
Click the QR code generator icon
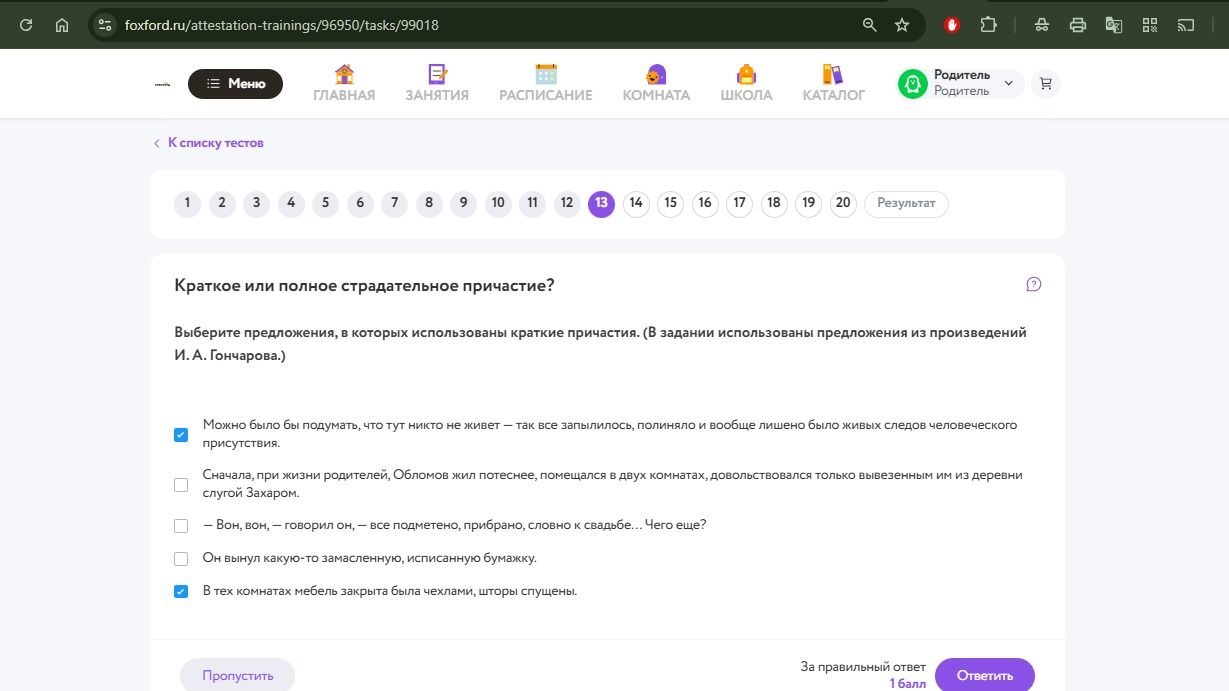1150,25
